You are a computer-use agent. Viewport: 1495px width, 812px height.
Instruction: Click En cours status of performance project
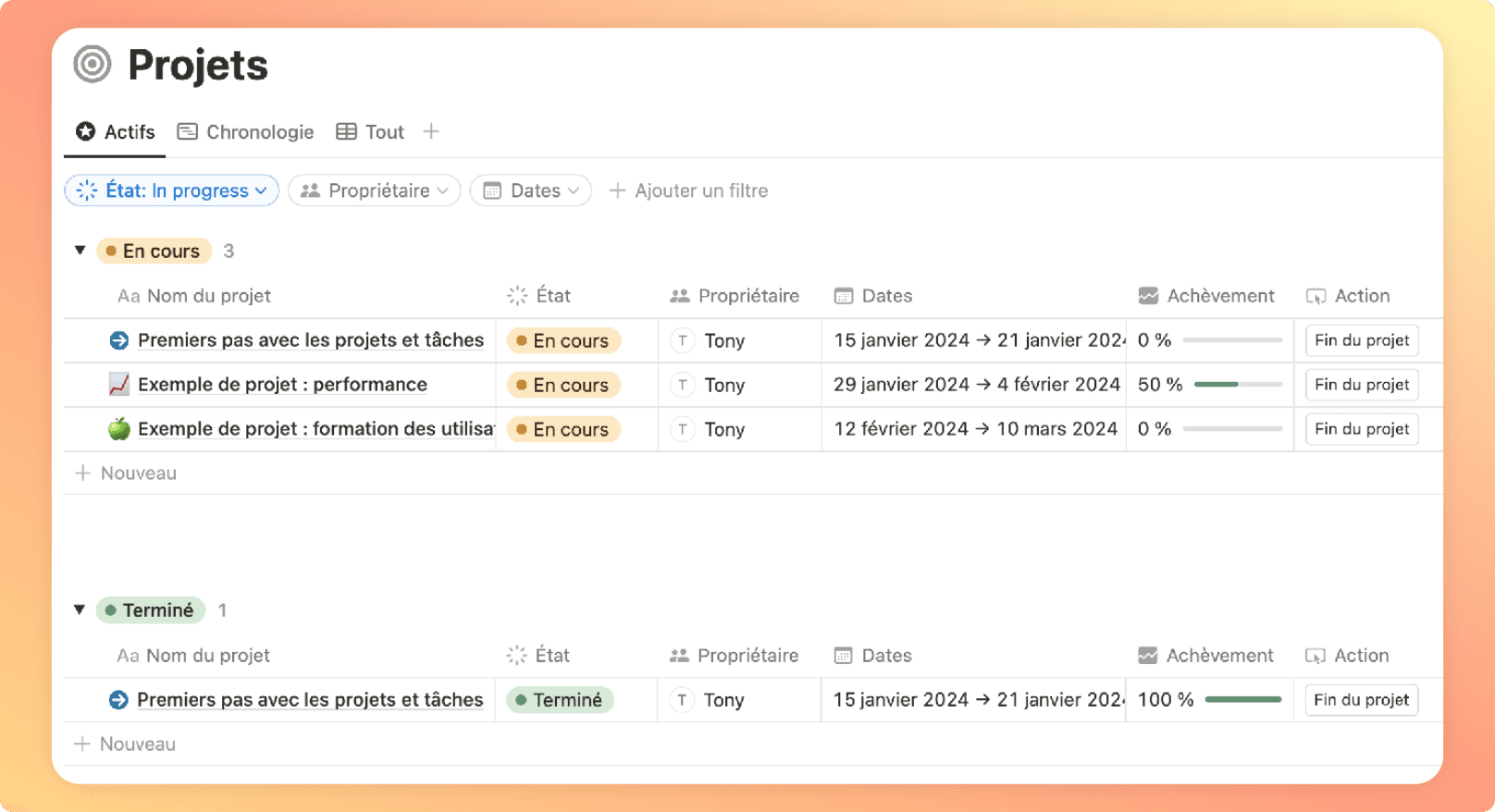(x=563, y=385)
